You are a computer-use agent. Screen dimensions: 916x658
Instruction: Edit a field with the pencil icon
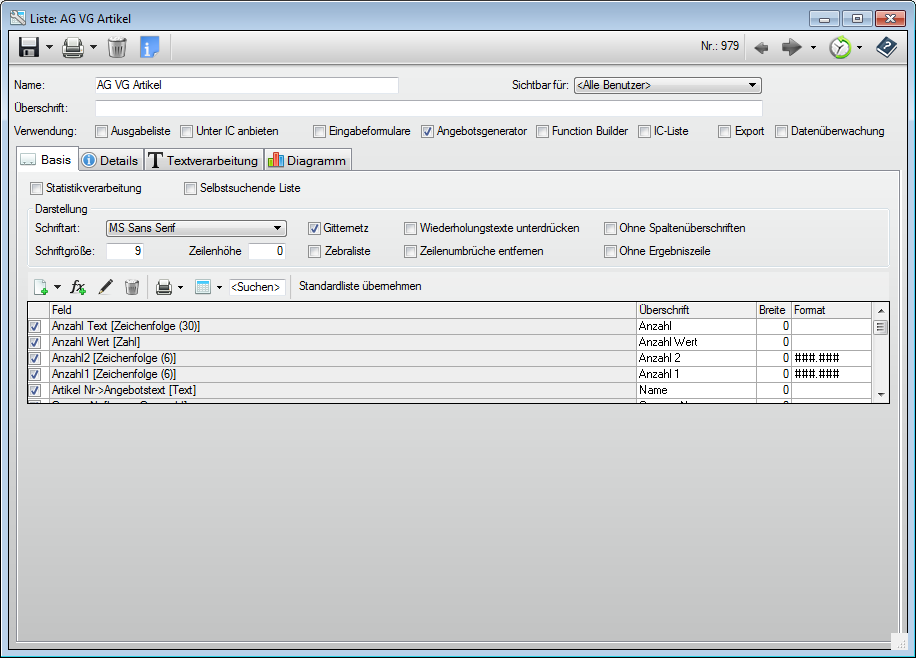click(106, 287)
